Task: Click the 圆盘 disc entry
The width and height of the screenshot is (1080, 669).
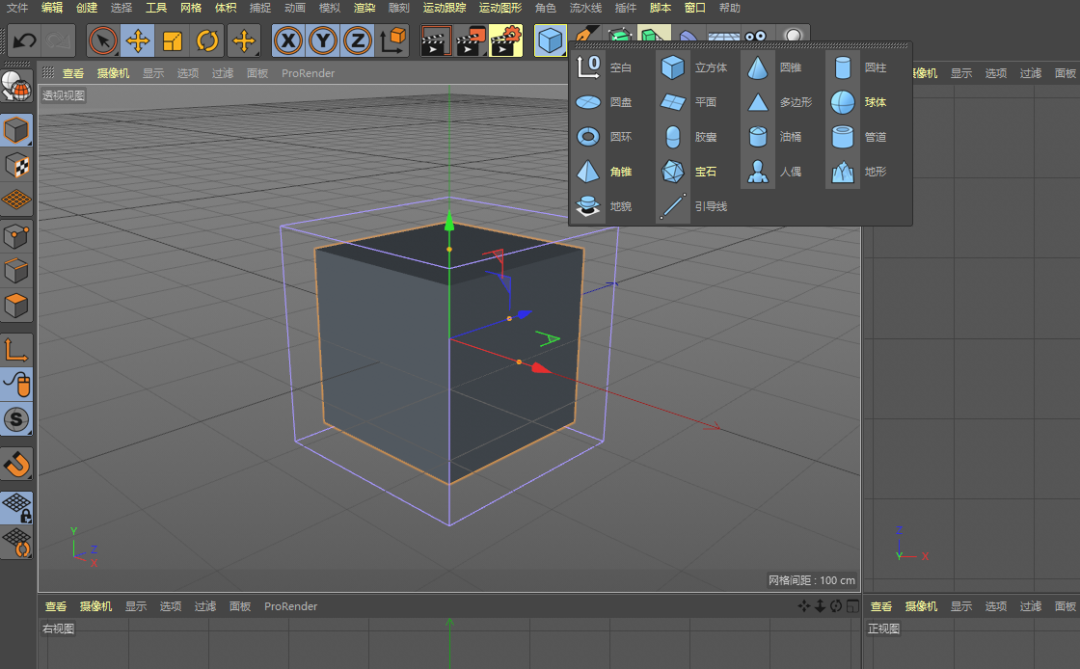Action: coord(603,102)
